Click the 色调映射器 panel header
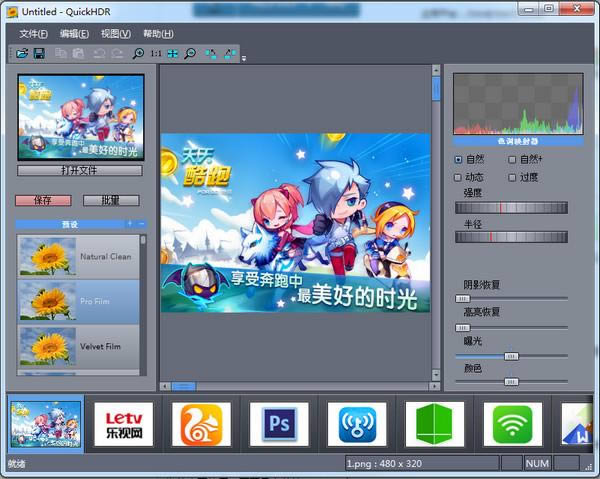The image size is (600, 479). coord(518,141)
